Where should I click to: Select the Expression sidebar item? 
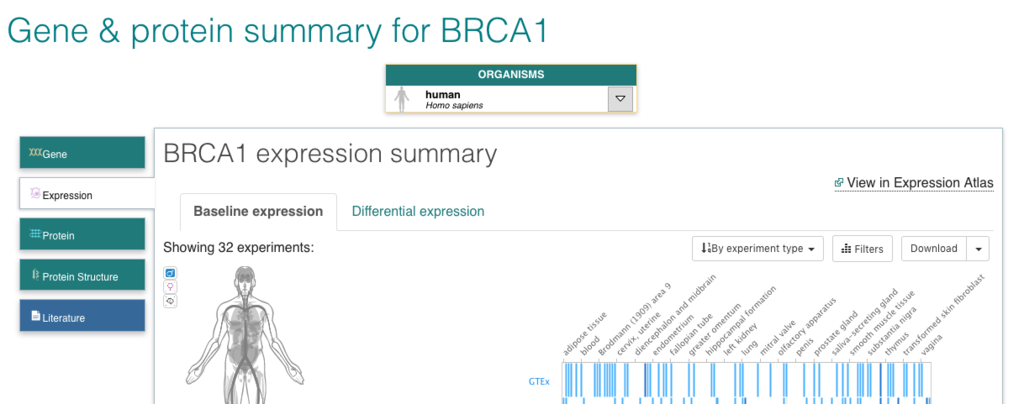tap(87, 194)
